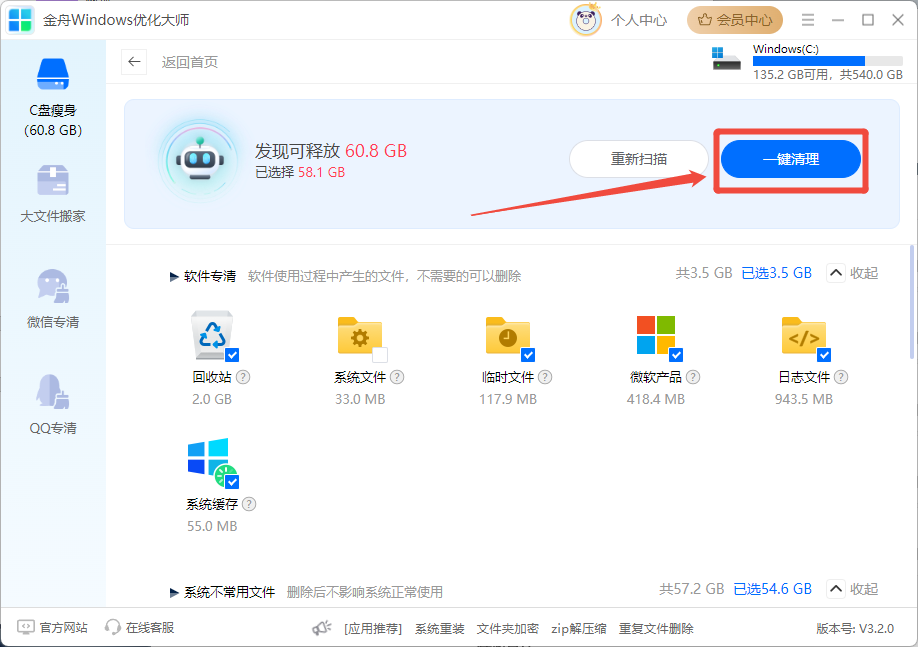Click the 官方网站 monitor icon

[x=26, y=628]
